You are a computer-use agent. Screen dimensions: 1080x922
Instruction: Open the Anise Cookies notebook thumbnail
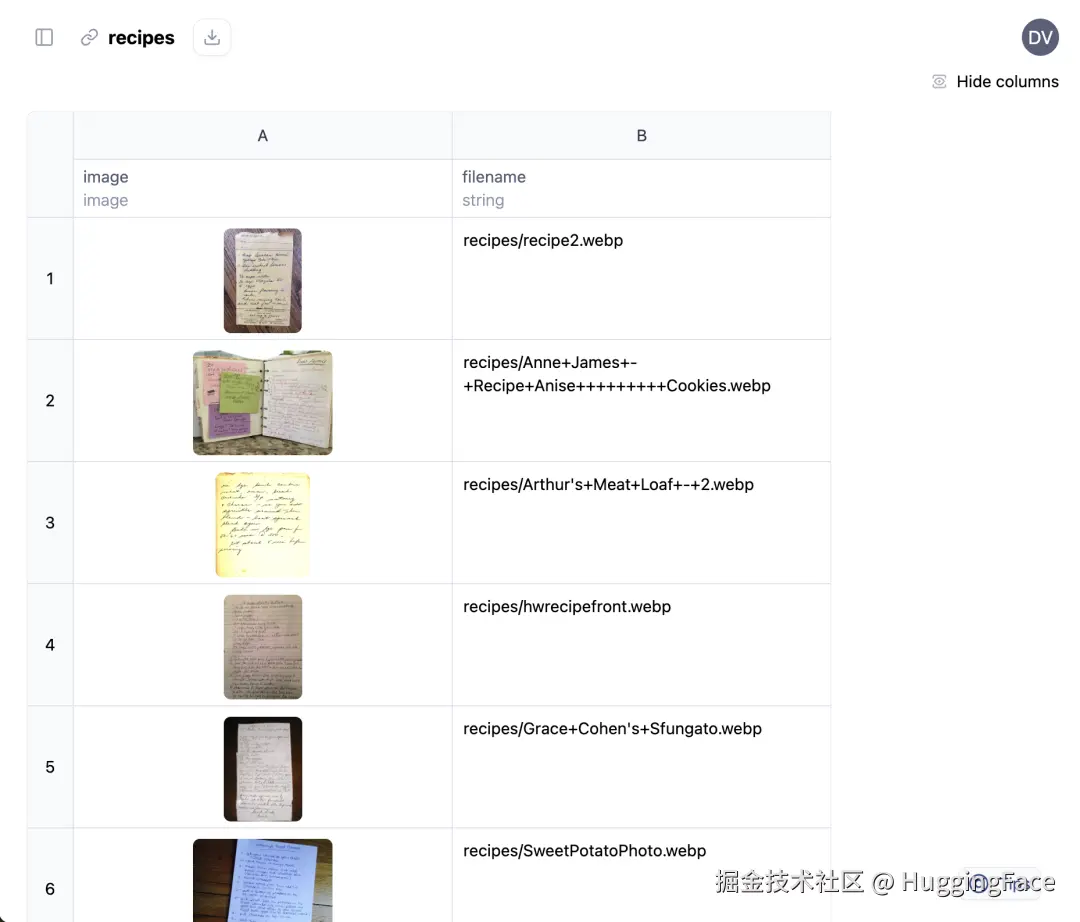[x=262, y=402]
